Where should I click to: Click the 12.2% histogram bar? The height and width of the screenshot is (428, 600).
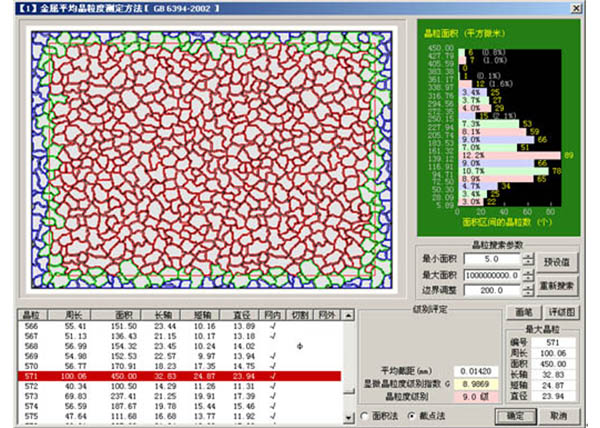coord(510,155)
